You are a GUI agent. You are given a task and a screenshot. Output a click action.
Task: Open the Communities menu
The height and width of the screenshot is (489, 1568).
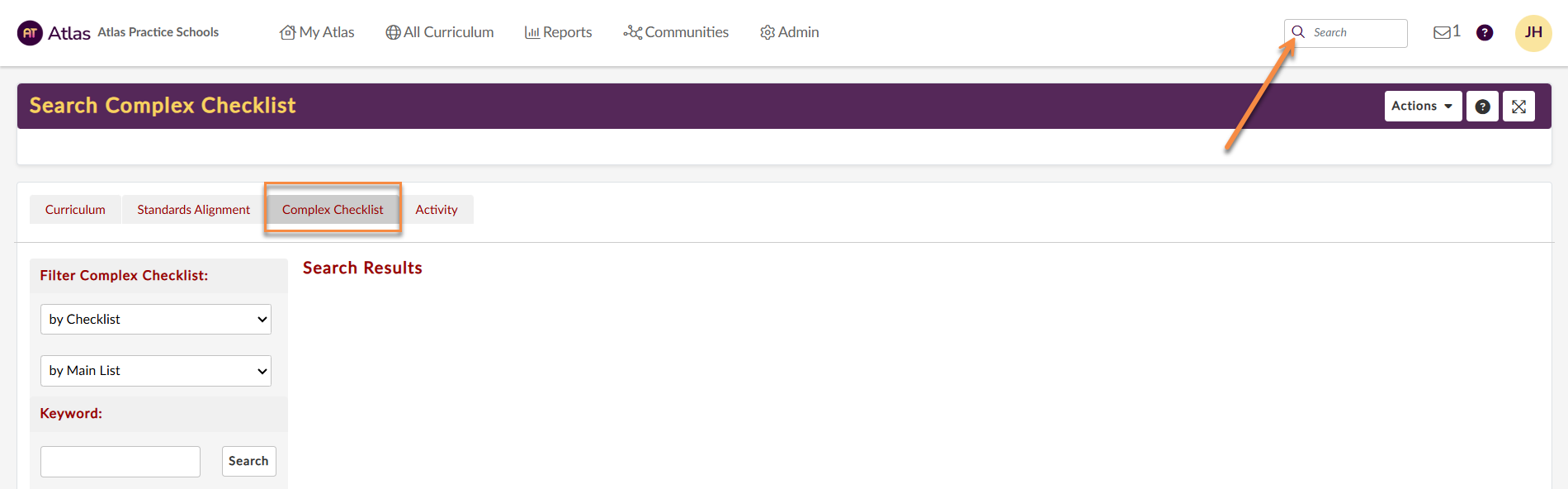point(676,32)
